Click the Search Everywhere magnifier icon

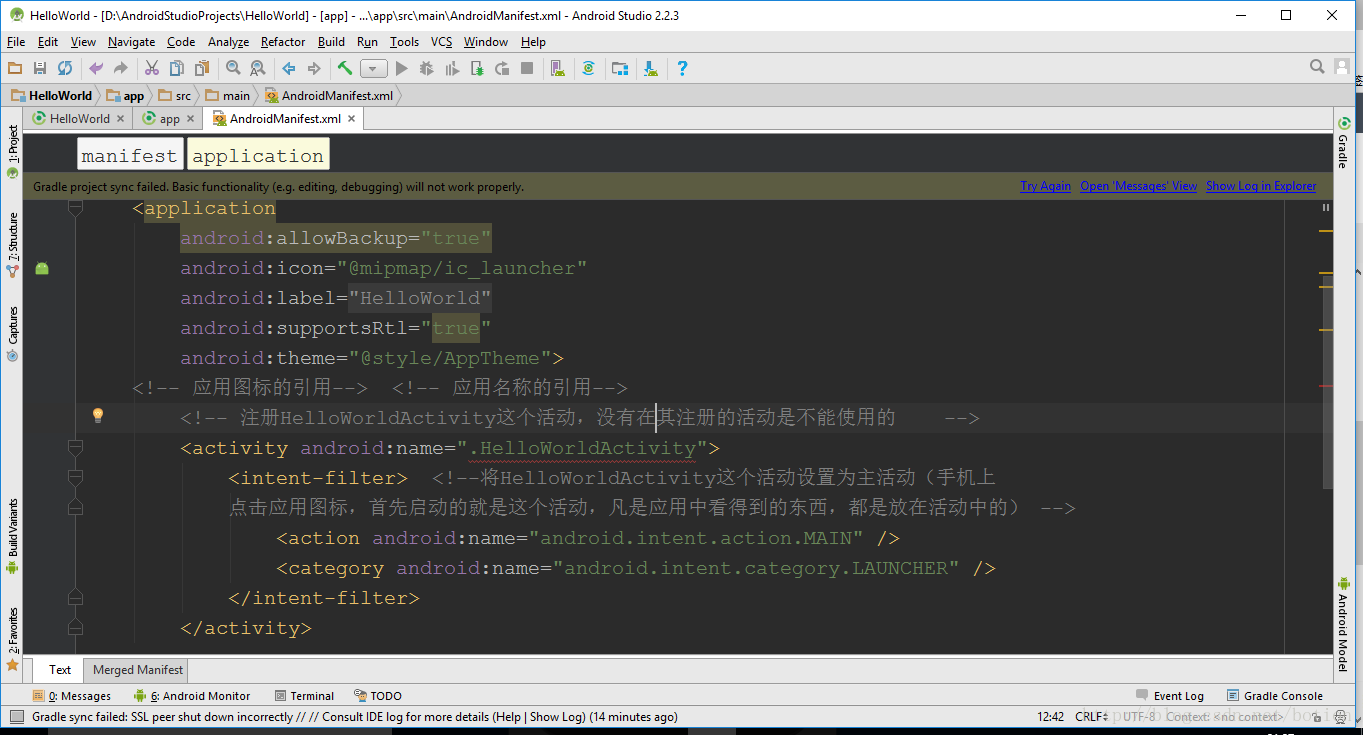(1317, 67)
